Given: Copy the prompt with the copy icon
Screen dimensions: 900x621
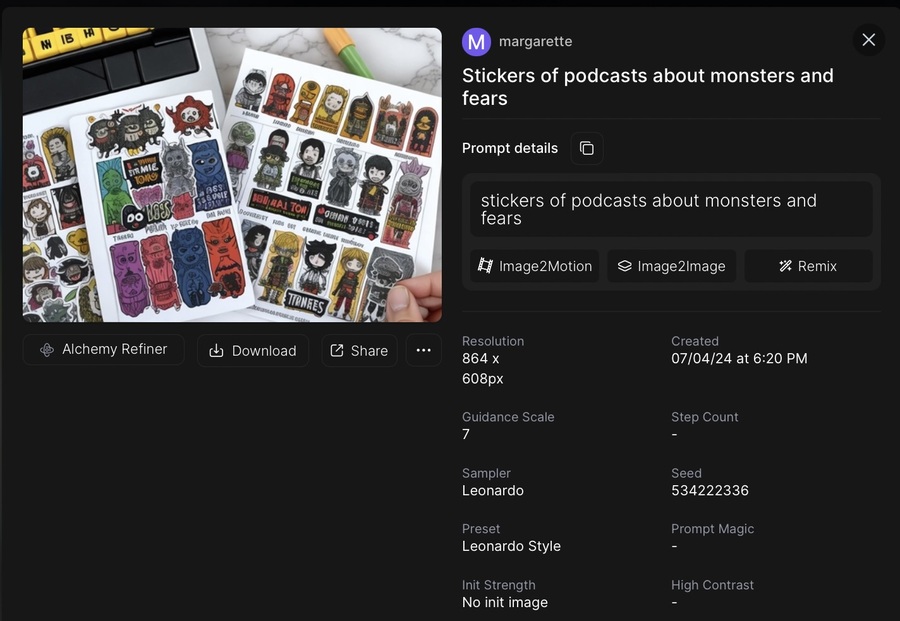Looking at the screenshot, I should pyautogui.click(x=587, y=148).
